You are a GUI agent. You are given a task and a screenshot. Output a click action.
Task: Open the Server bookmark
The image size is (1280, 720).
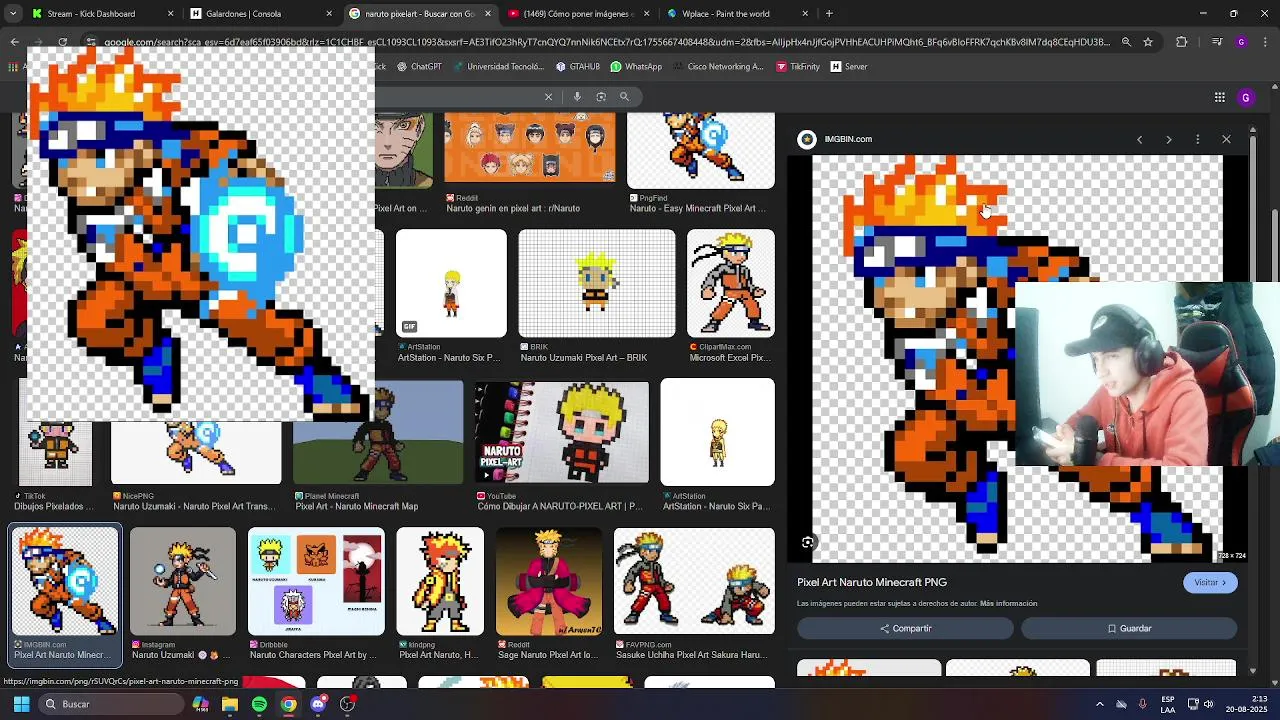coord(848,67)
